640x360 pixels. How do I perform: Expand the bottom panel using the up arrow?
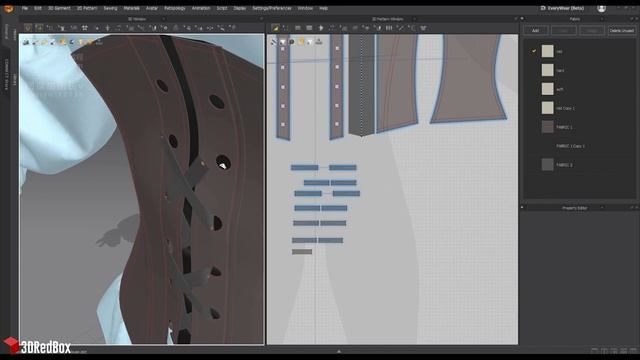(339, 351)
